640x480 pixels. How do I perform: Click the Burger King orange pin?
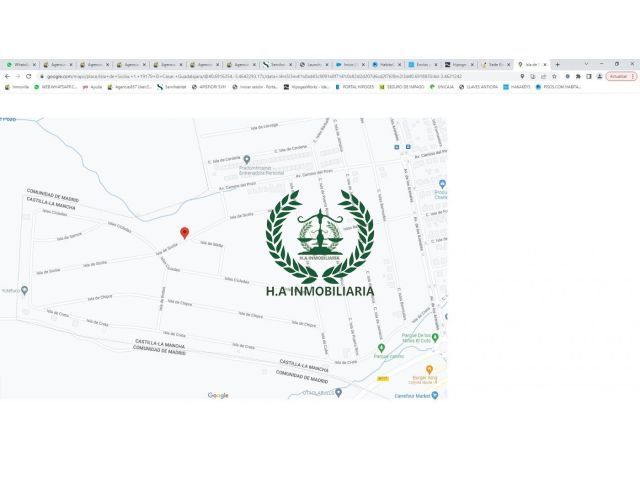pyautogui.click(x=429, y=369)
